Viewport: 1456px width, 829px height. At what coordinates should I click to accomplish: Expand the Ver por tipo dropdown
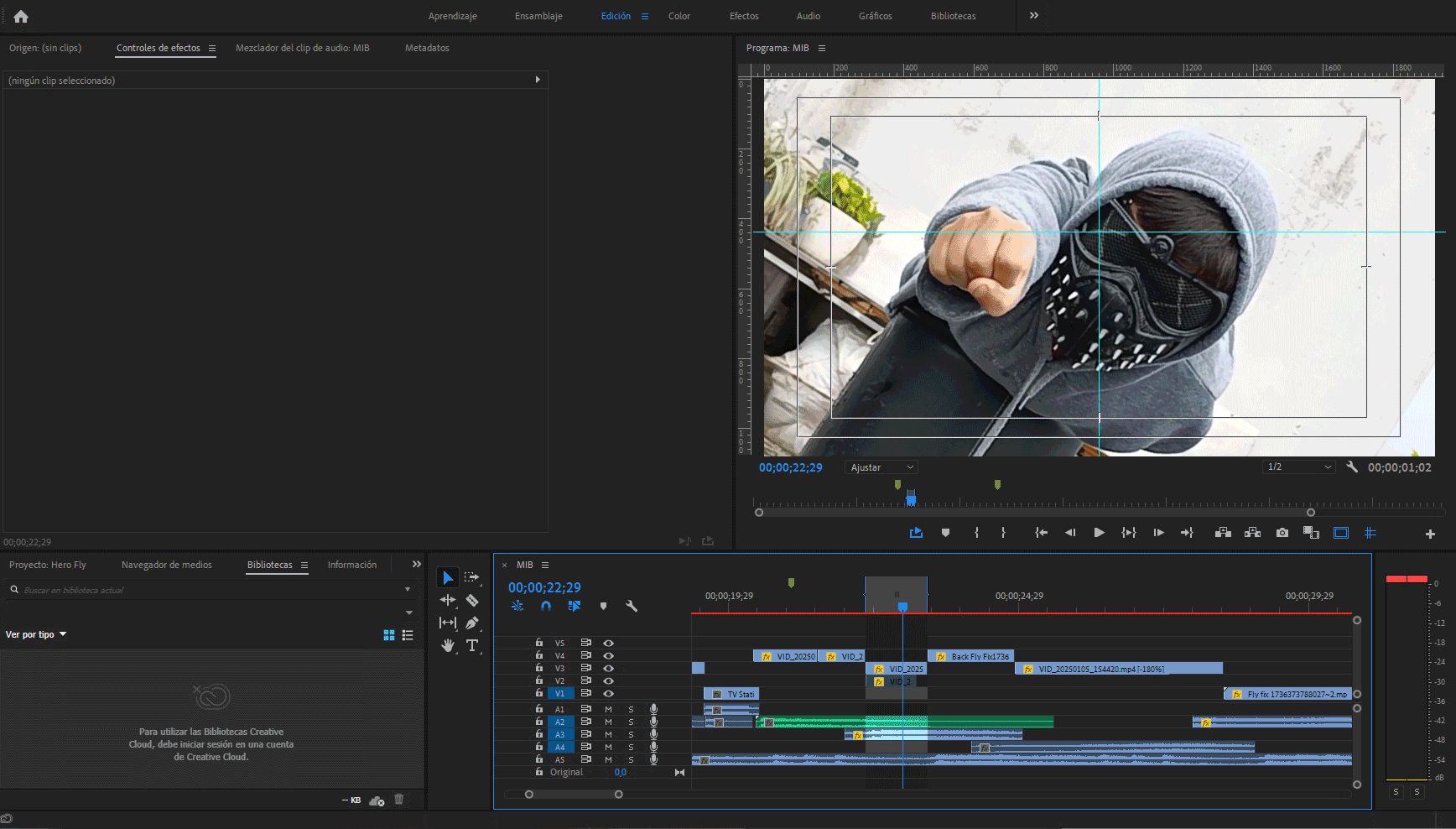point(36,634)
